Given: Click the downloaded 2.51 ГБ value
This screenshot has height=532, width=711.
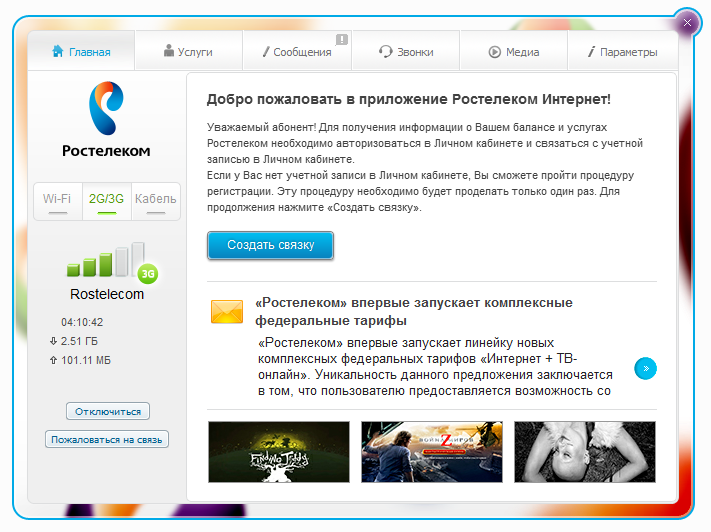Looking at the screenshot, I should 79,341.
